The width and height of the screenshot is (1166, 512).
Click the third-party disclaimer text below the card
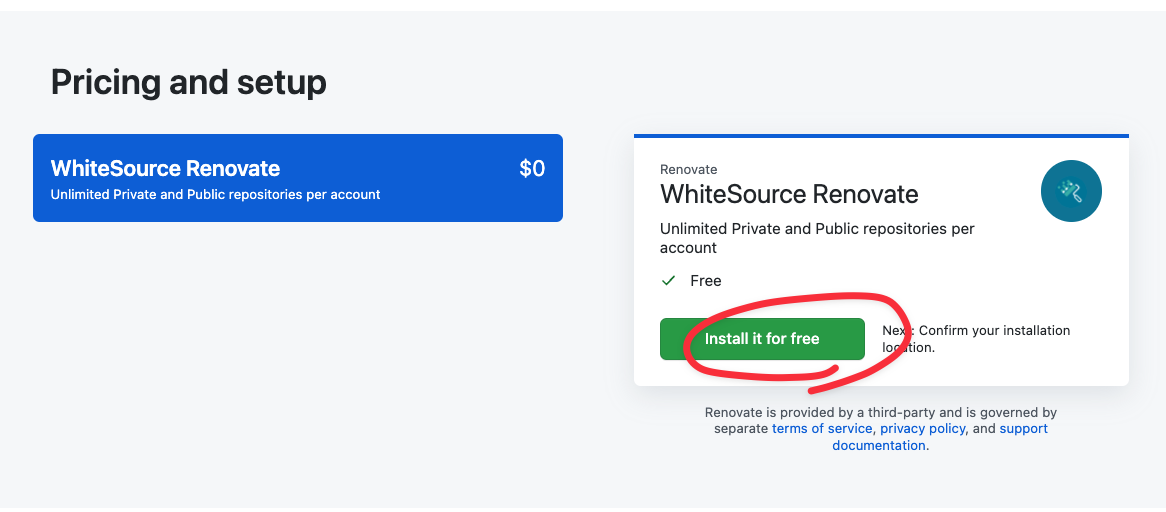[x=880, y=412]
